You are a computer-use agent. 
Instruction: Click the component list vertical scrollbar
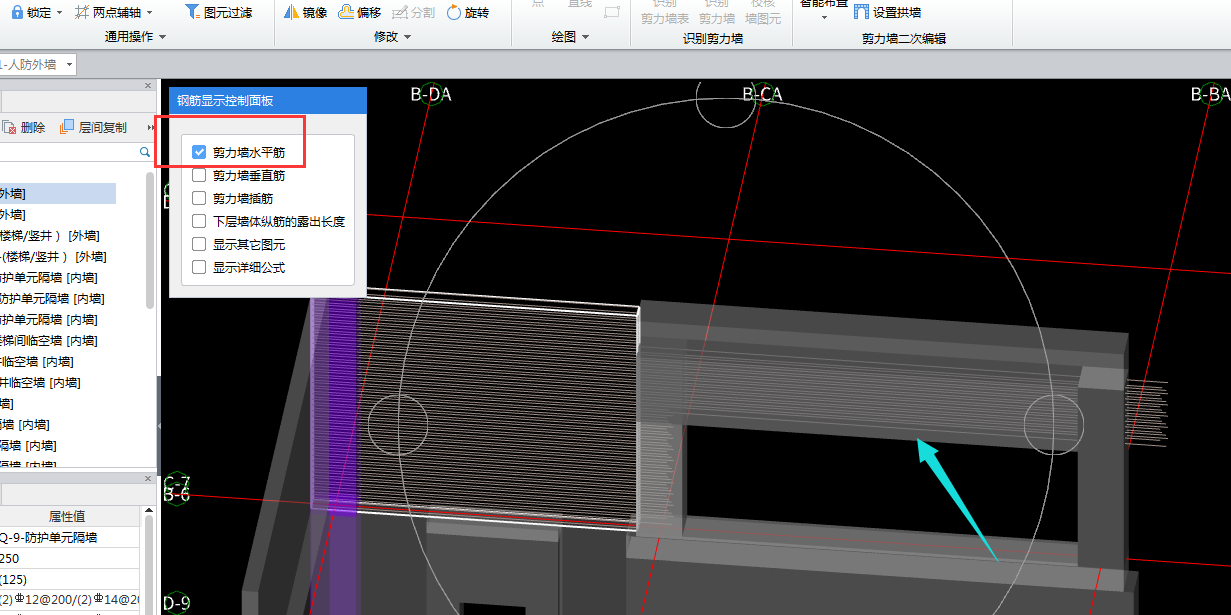coord(150,240)
